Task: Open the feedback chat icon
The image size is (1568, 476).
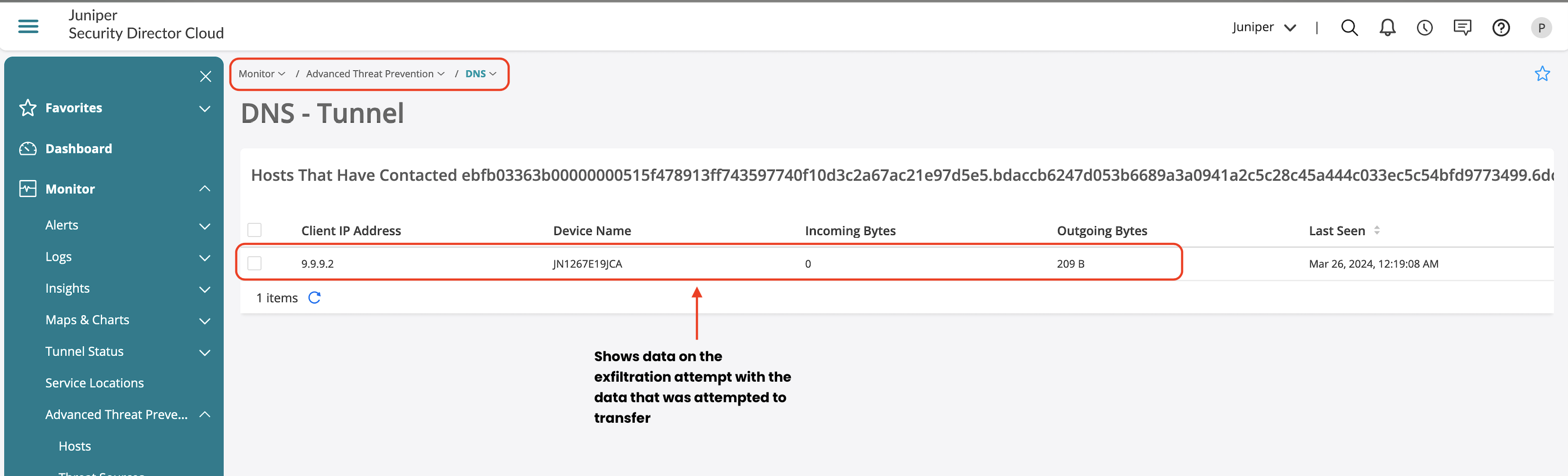Action: tap(1462, 27)
